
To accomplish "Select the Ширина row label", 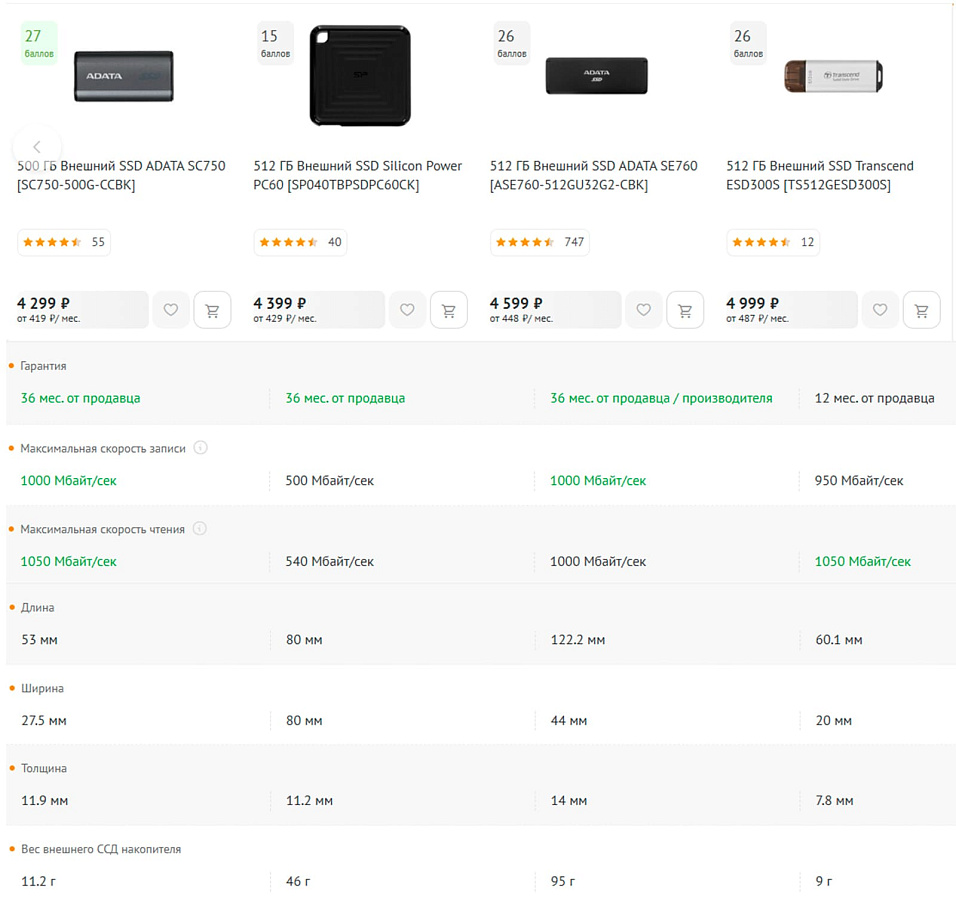I will point(42,688).
